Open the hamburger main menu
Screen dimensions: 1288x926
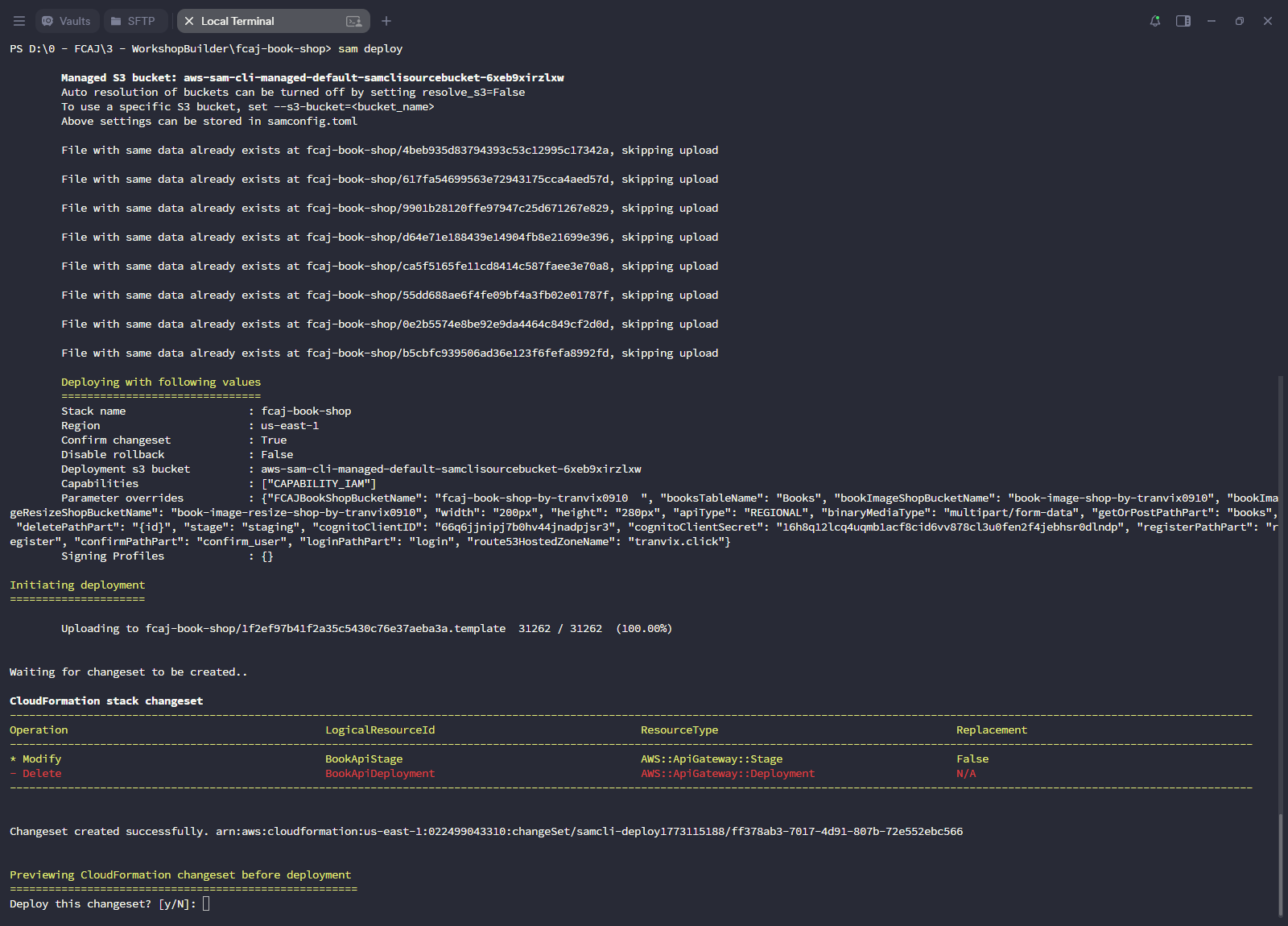coord(19,21)
